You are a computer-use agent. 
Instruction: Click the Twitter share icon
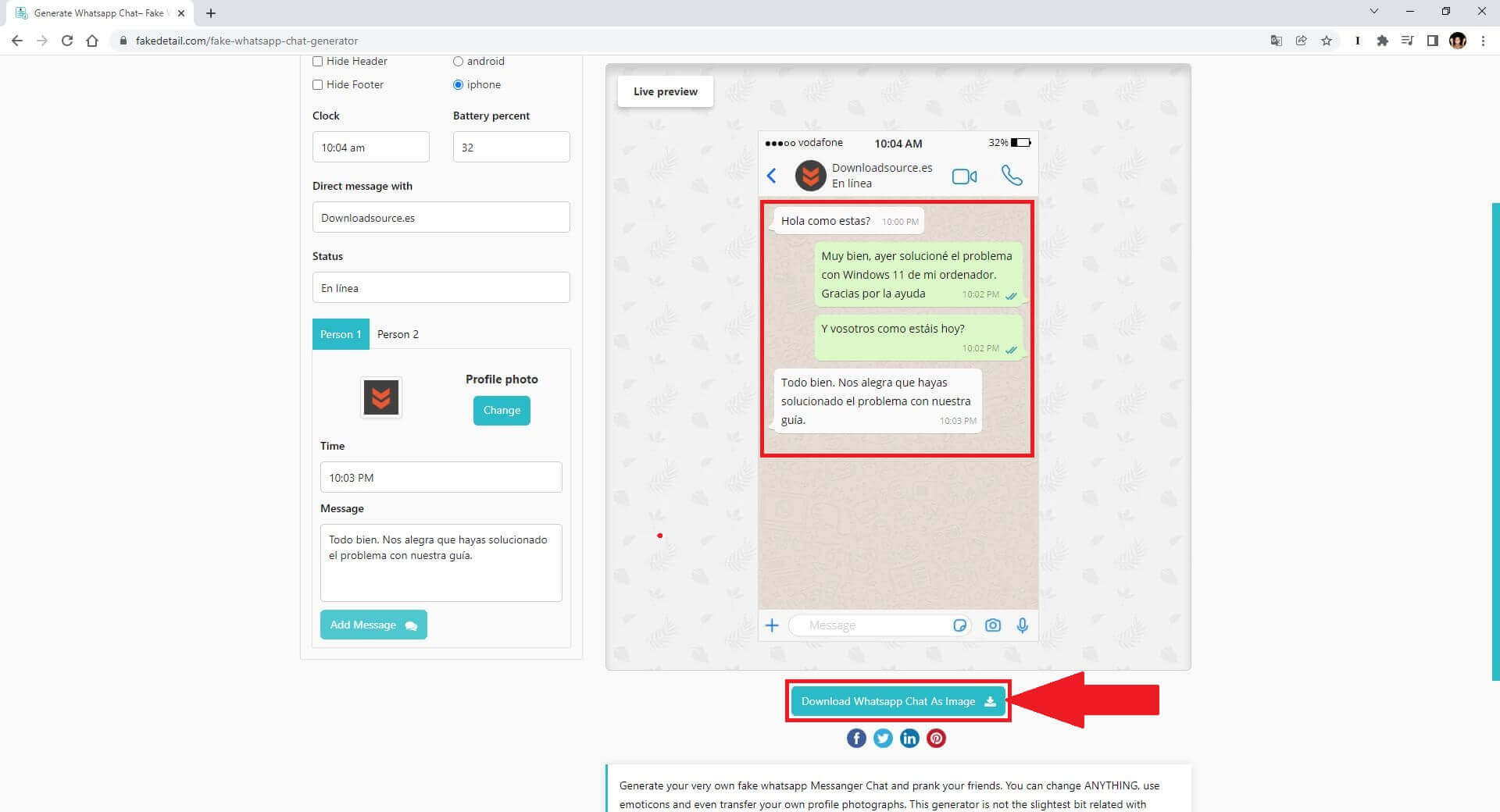[x=883, y=738]
